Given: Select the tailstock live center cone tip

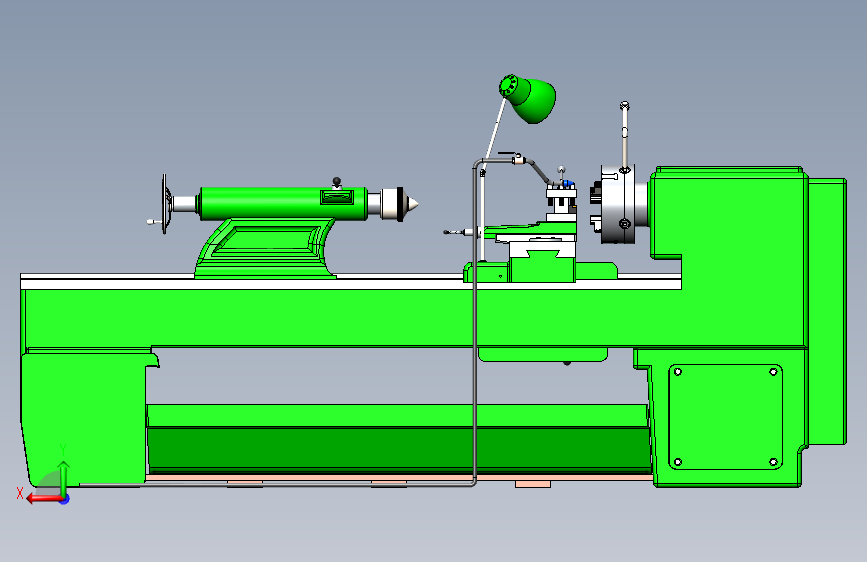Looking at the screenshot, I should coord(411,204).
